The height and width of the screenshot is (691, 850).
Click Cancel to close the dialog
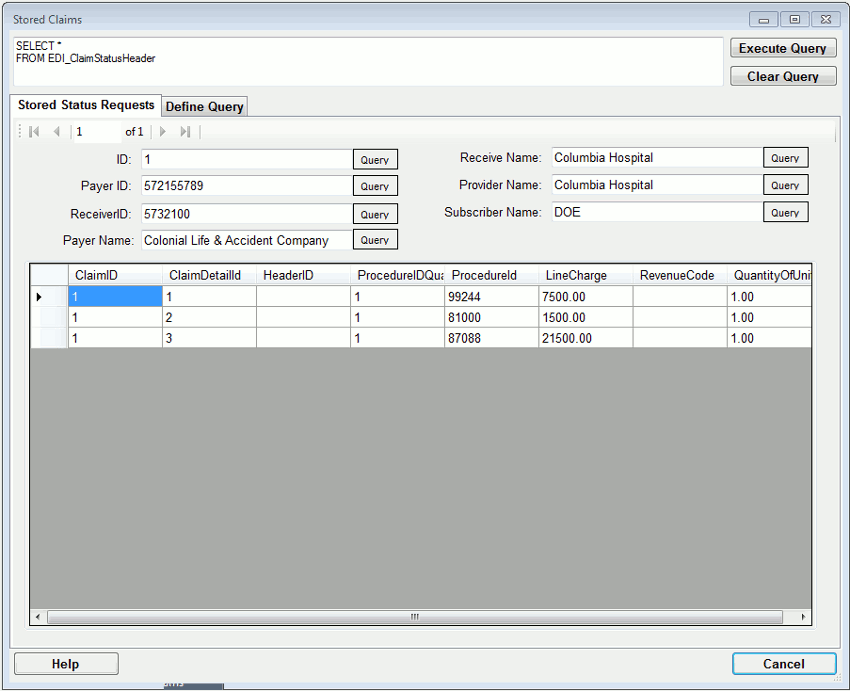[784, 663]
